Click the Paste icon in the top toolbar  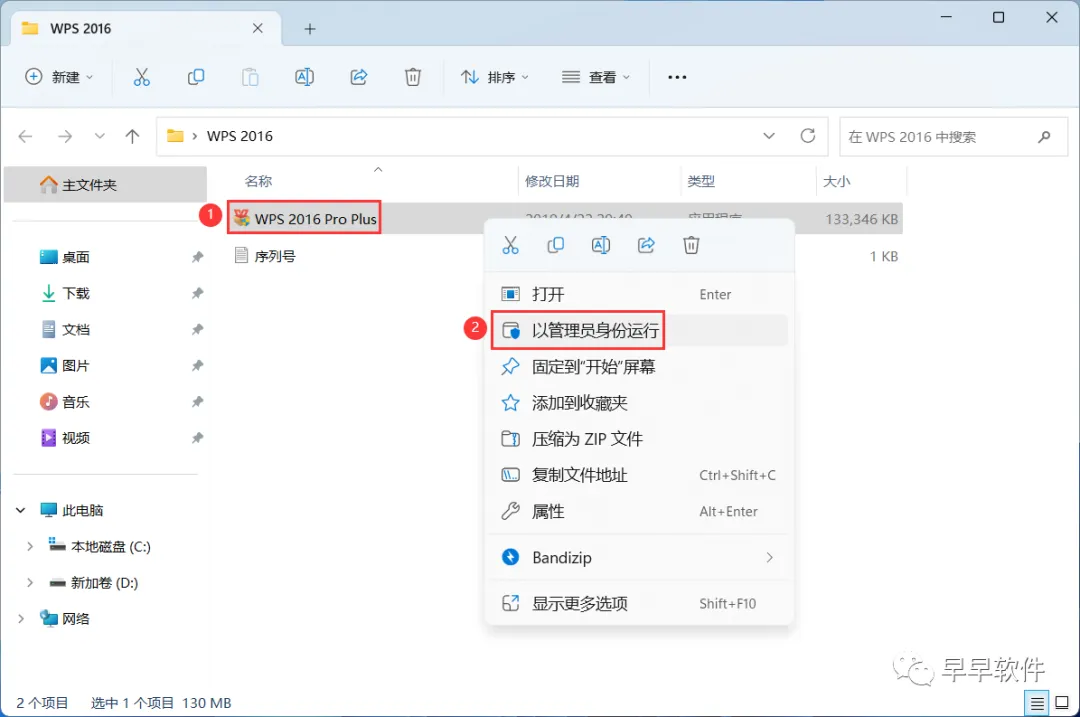(x=250, y=77)
